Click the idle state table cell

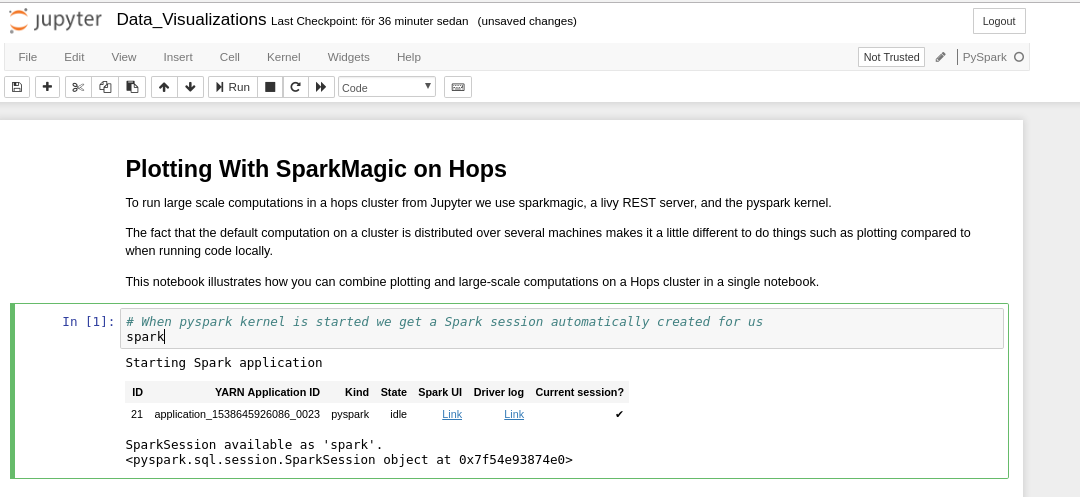[x=398, y=414]
